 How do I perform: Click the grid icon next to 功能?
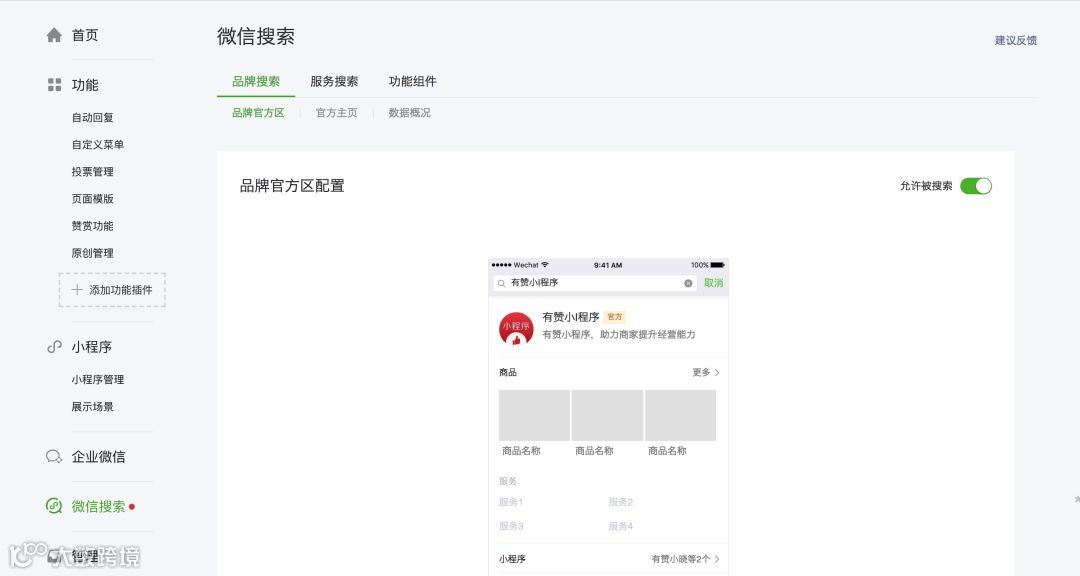click(54, 85)
